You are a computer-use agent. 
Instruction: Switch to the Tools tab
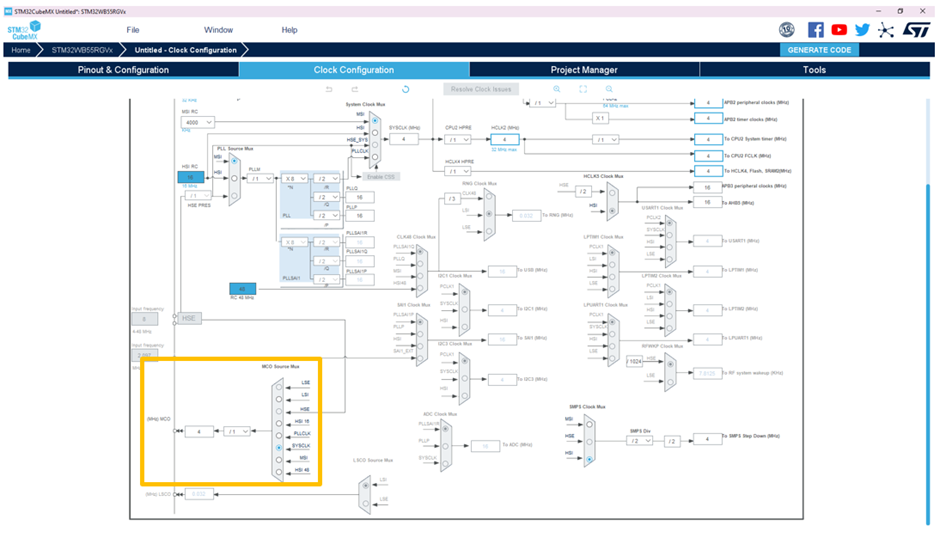pos(814,70)
